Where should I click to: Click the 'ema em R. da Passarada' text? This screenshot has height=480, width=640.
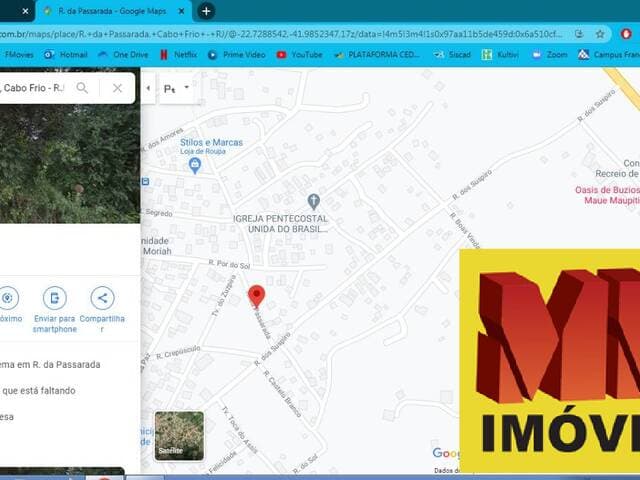50,364
